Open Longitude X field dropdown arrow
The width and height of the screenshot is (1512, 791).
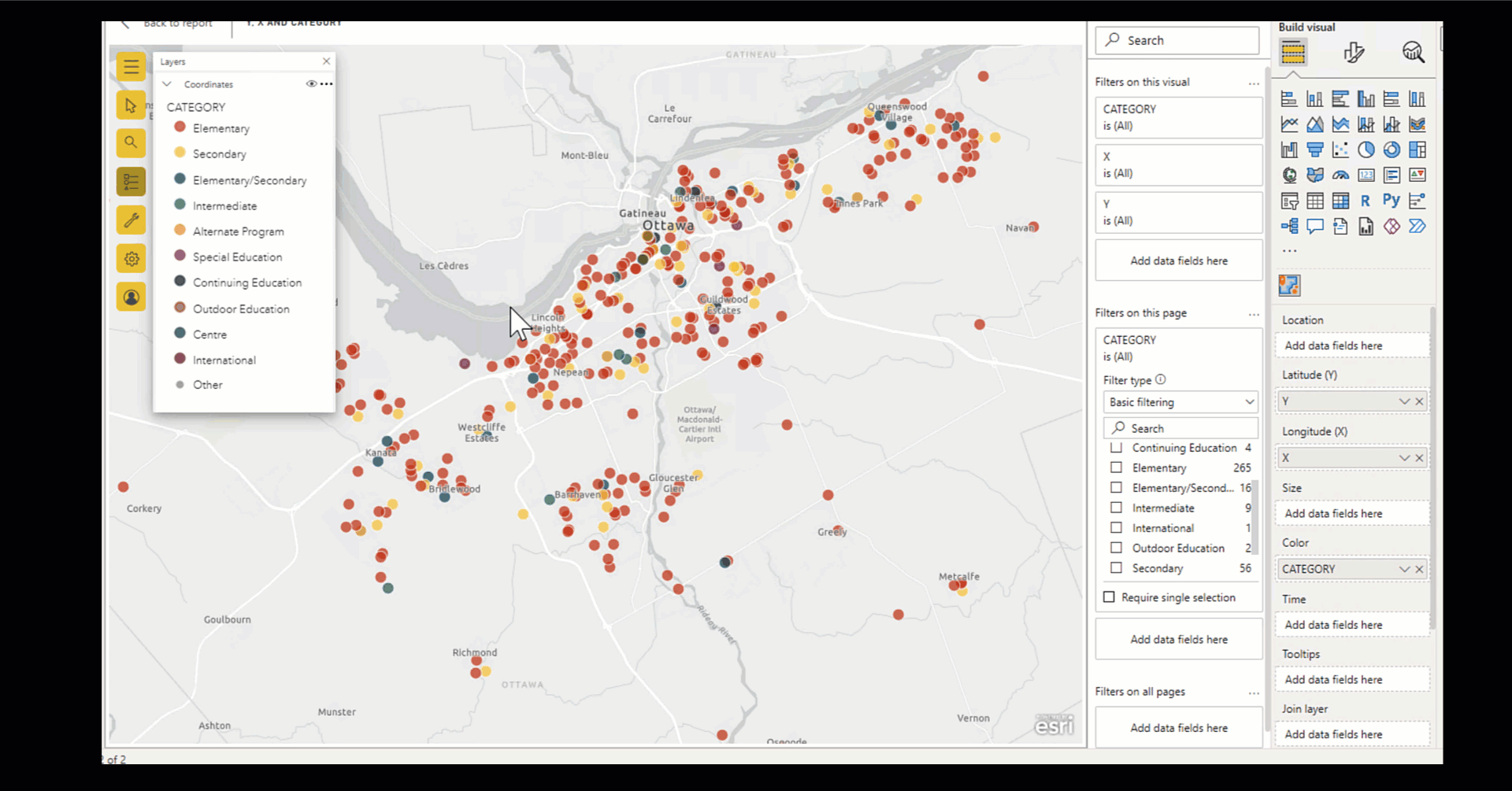point(1403,458)
